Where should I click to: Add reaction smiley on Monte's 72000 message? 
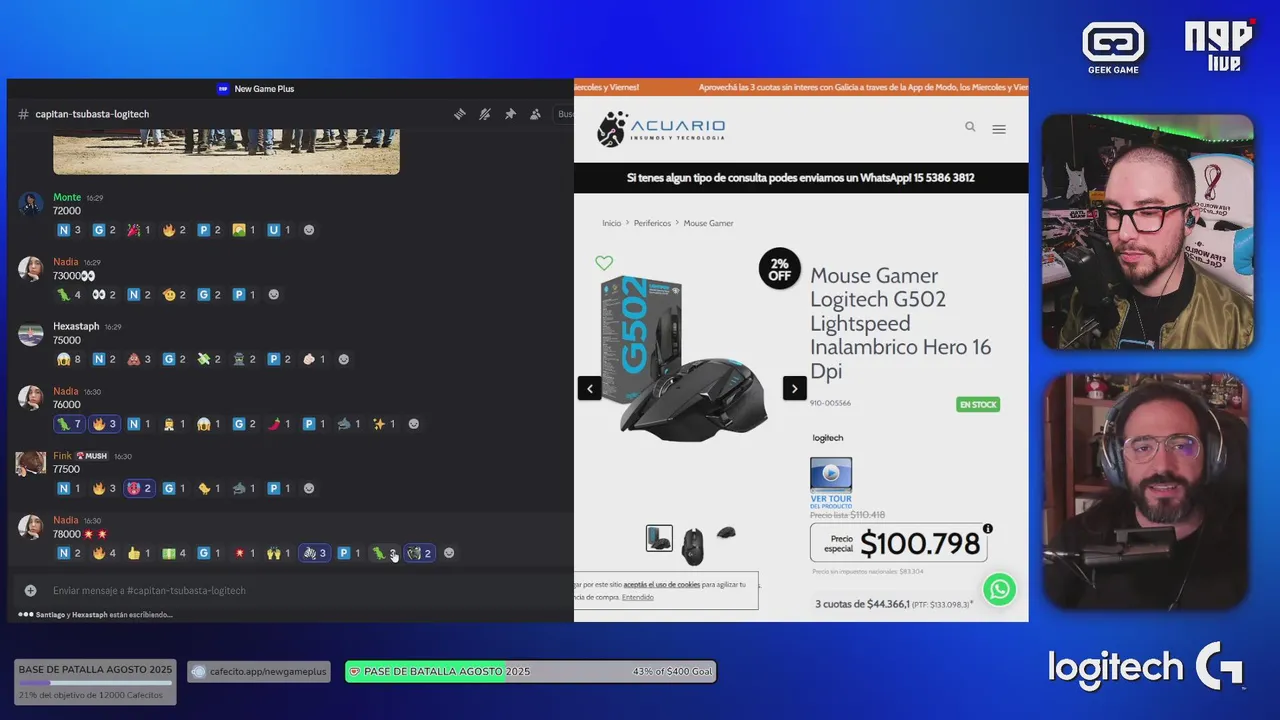[309, 230]
